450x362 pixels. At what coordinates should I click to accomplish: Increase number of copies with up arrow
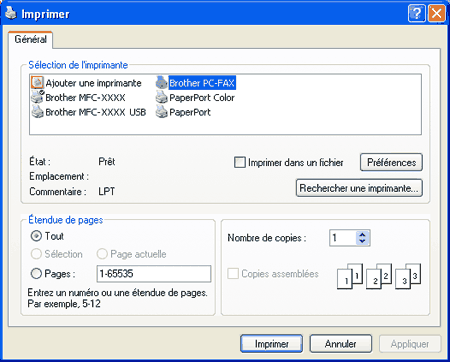pos(363,234)
